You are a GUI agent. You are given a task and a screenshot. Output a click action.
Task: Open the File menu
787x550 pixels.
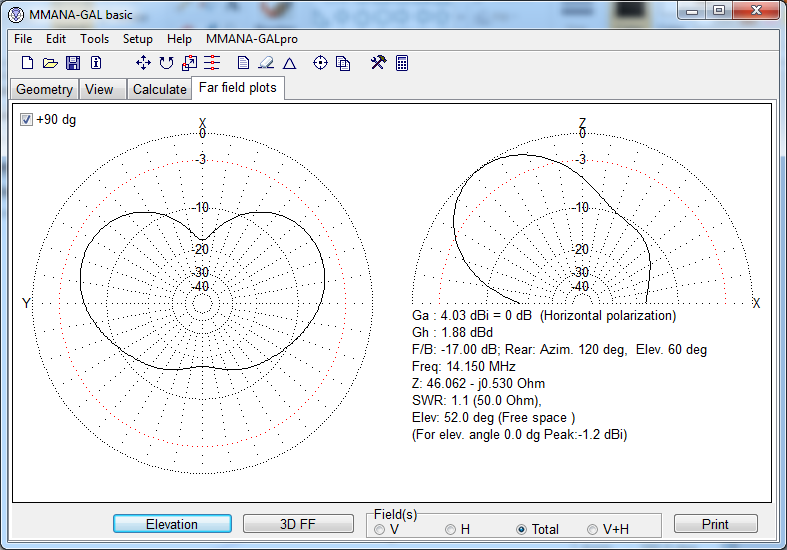[x=23, y=39]
